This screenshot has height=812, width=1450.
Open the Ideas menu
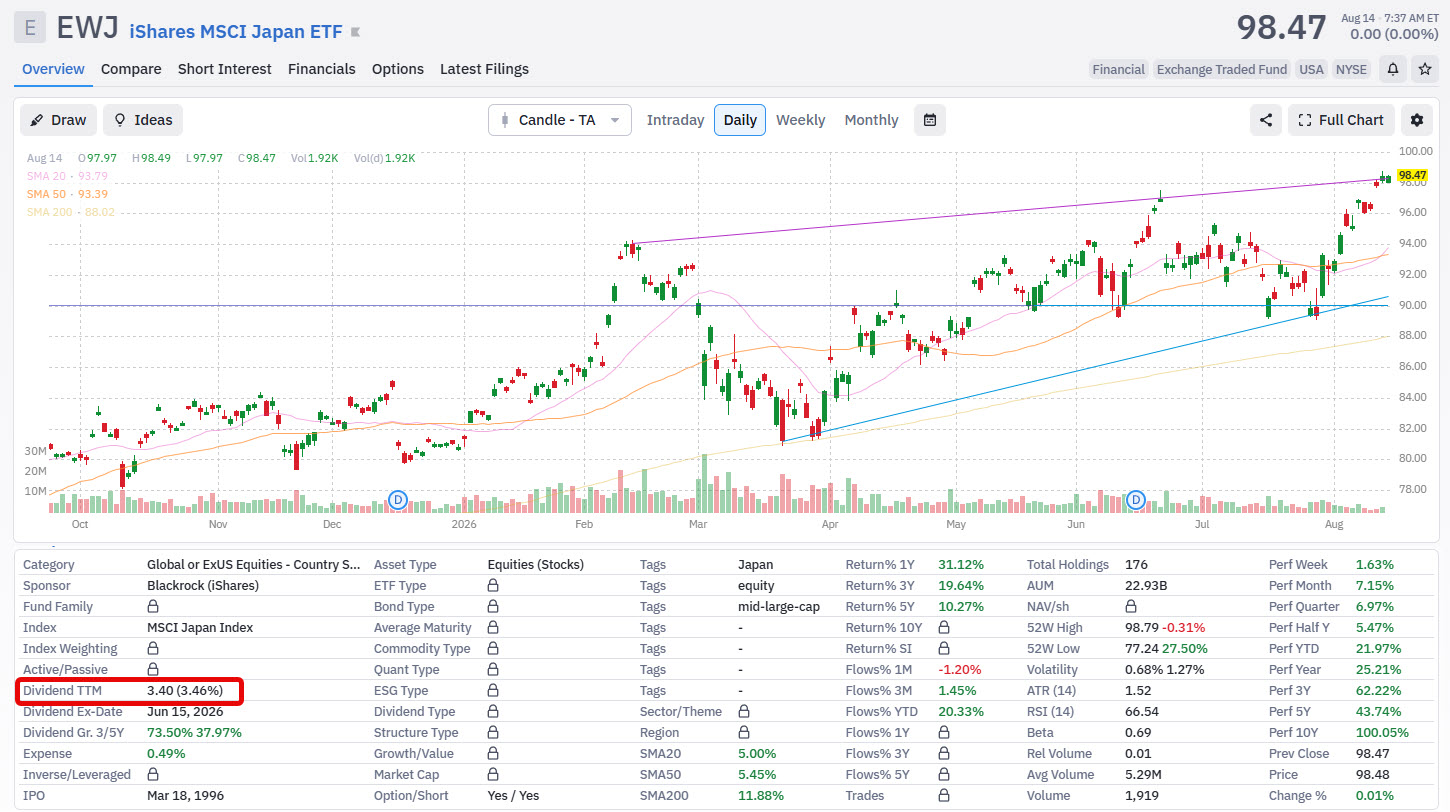[143, 120]
